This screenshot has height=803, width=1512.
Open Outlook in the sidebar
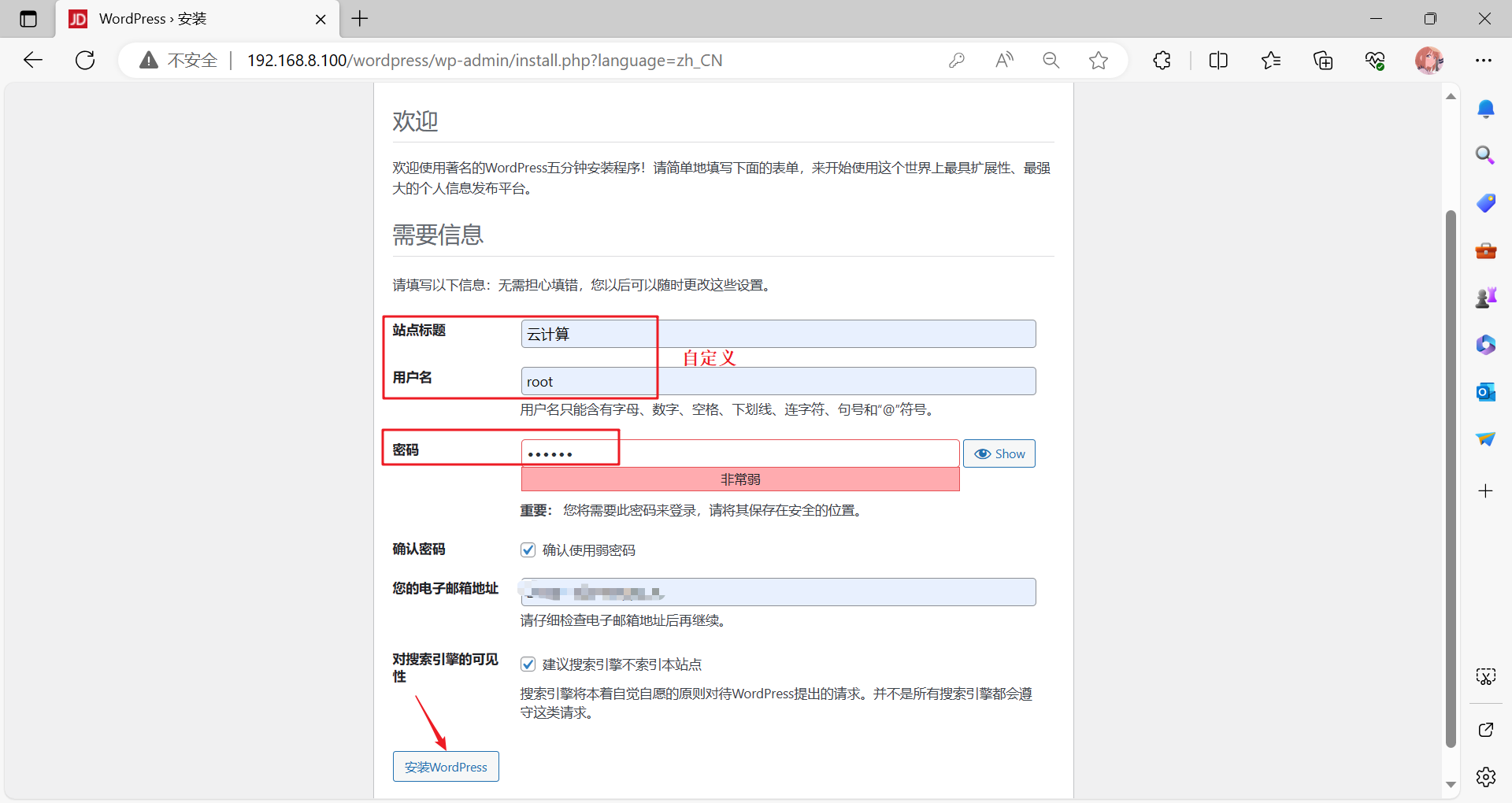coord(1486,392)
